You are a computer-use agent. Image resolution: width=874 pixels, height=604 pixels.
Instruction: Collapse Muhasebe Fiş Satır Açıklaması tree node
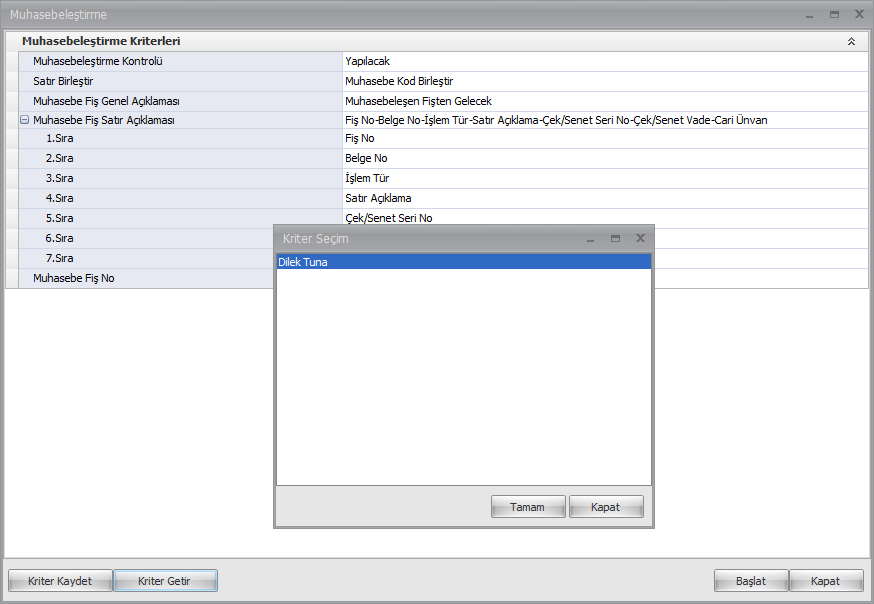click(24, 120)
